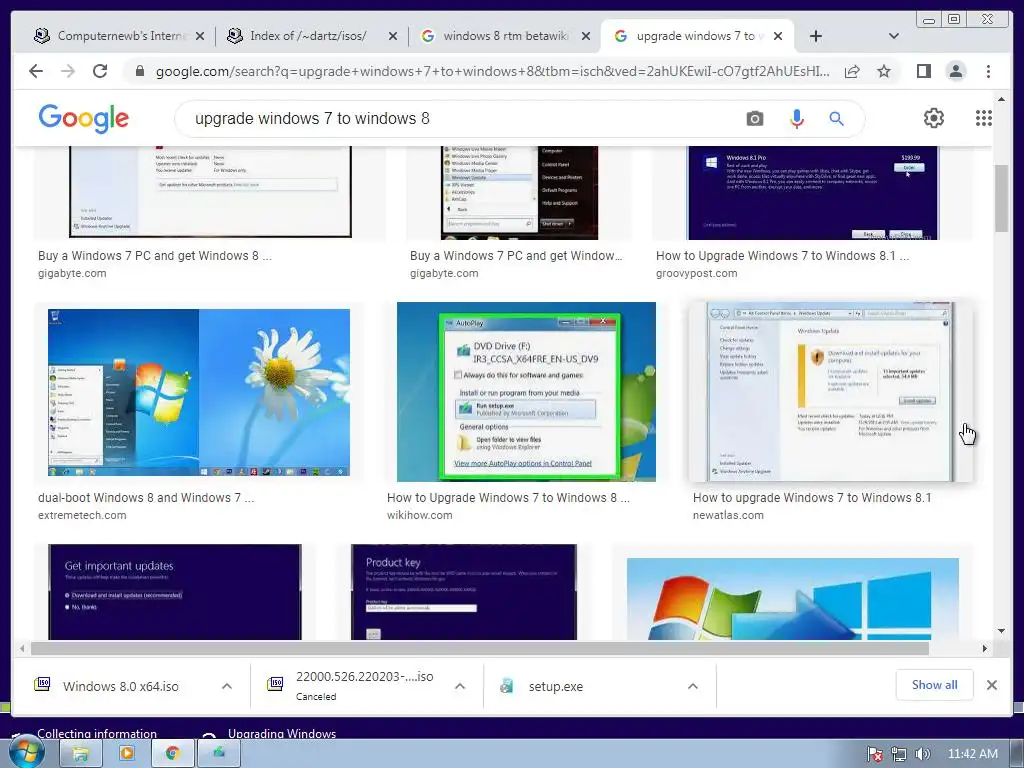
Task: Open the Windows 7 and 8 daisy thumbnail
Action: 199,392
